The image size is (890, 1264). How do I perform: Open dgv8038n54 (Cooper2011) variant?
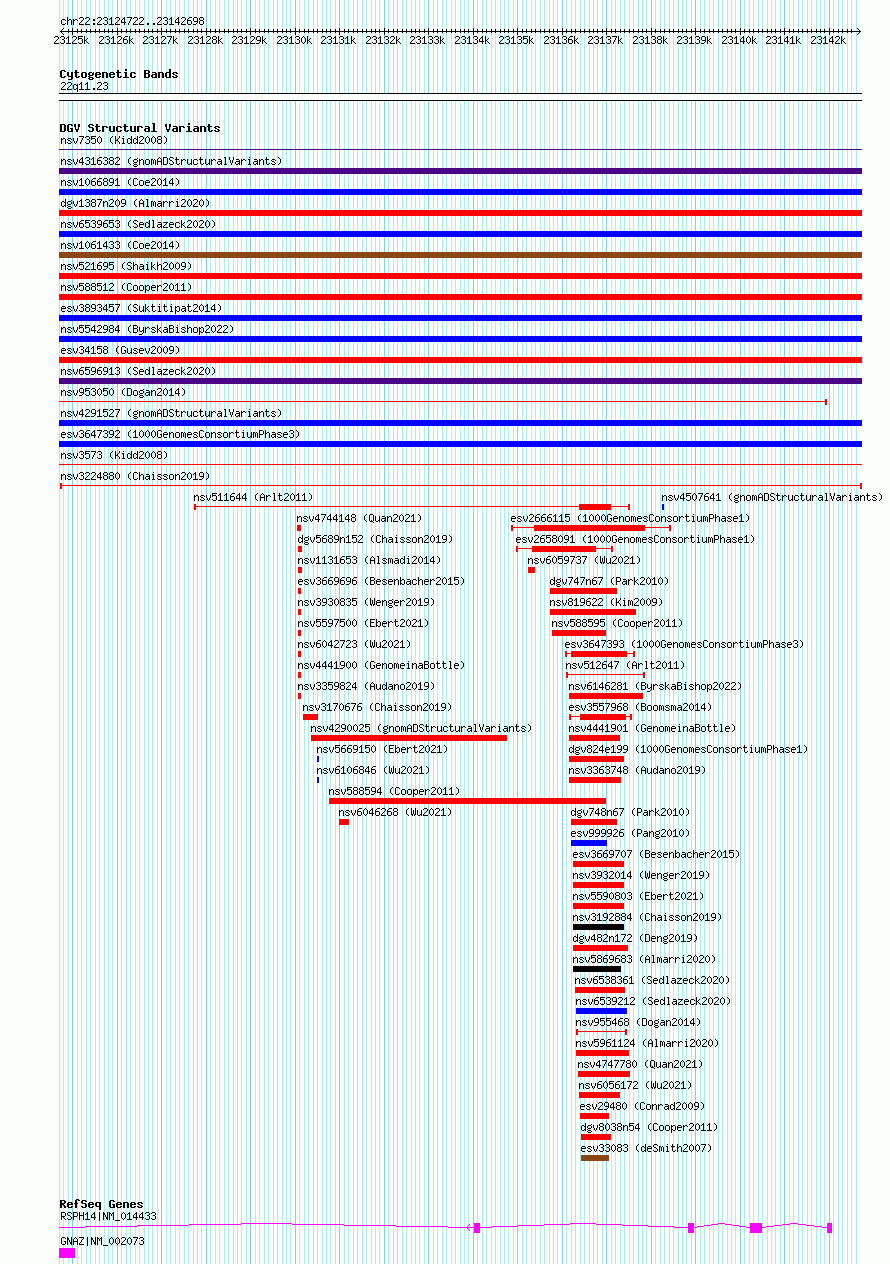pyautogui.click(x=650, y=1127)
